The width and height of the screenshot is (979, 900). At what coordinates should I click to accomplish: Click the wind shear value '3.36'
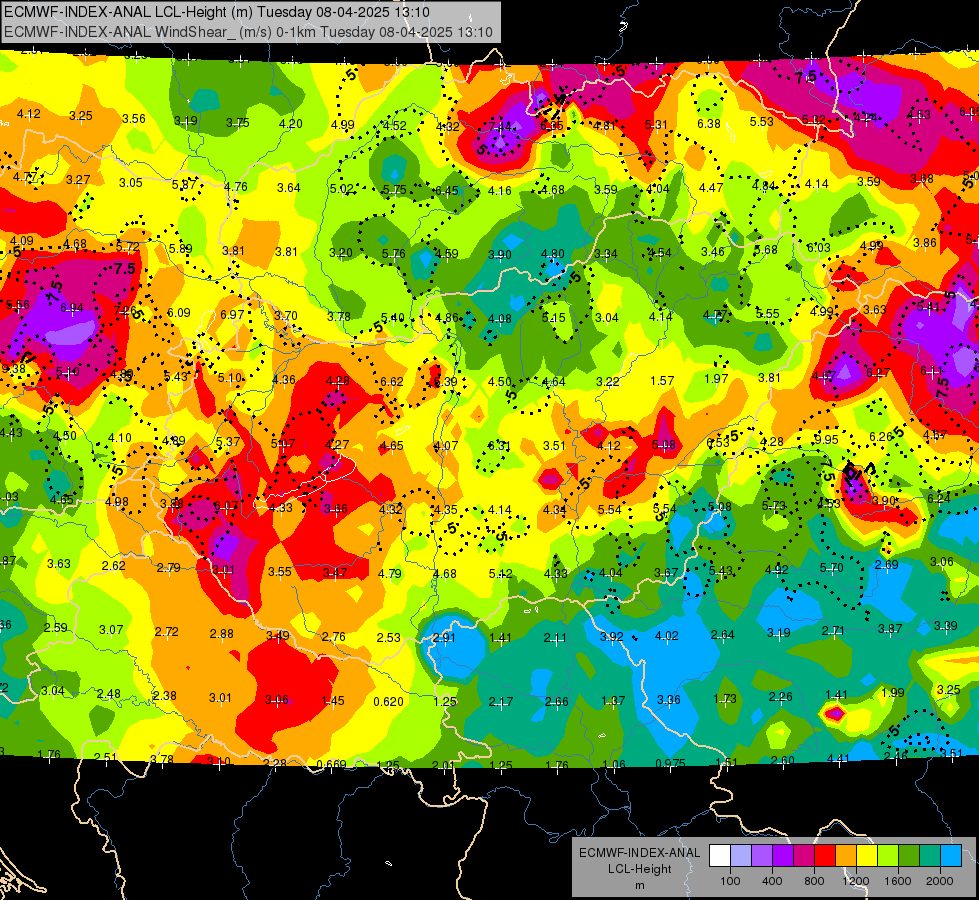click(669, 700)
